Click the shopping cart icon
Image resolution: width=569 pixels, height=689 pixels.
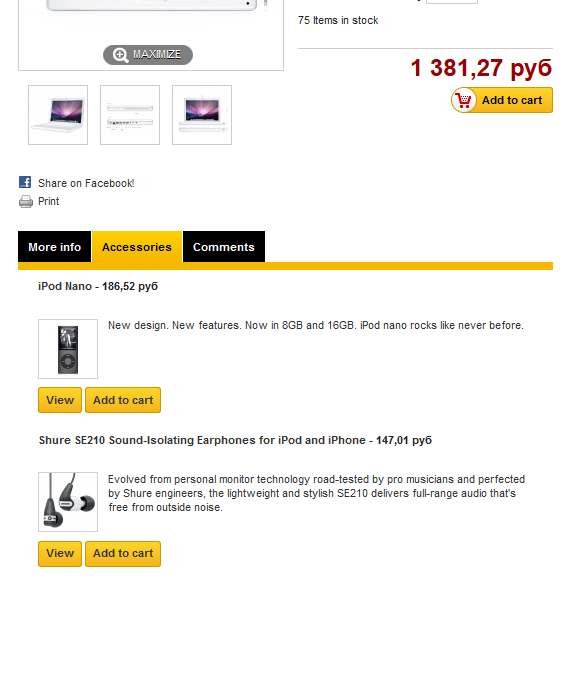pyautogui.click(x=463, y=100)
